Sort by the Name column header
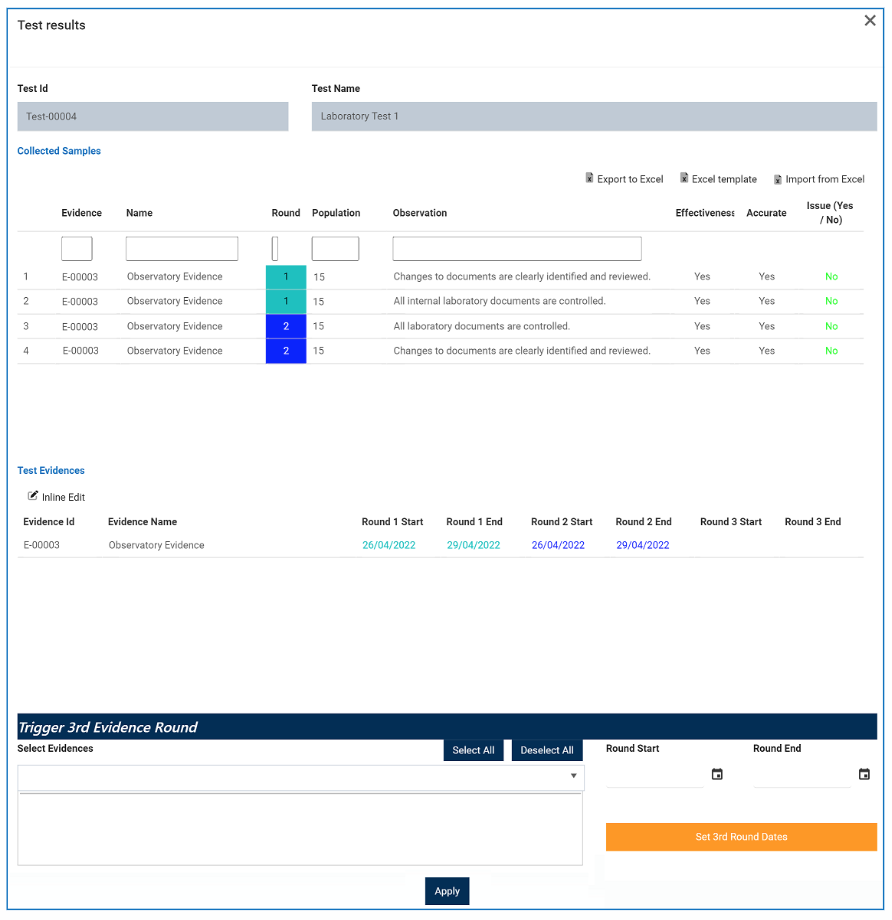This screenshot has height=920, width=892. (x=139, y=213)
